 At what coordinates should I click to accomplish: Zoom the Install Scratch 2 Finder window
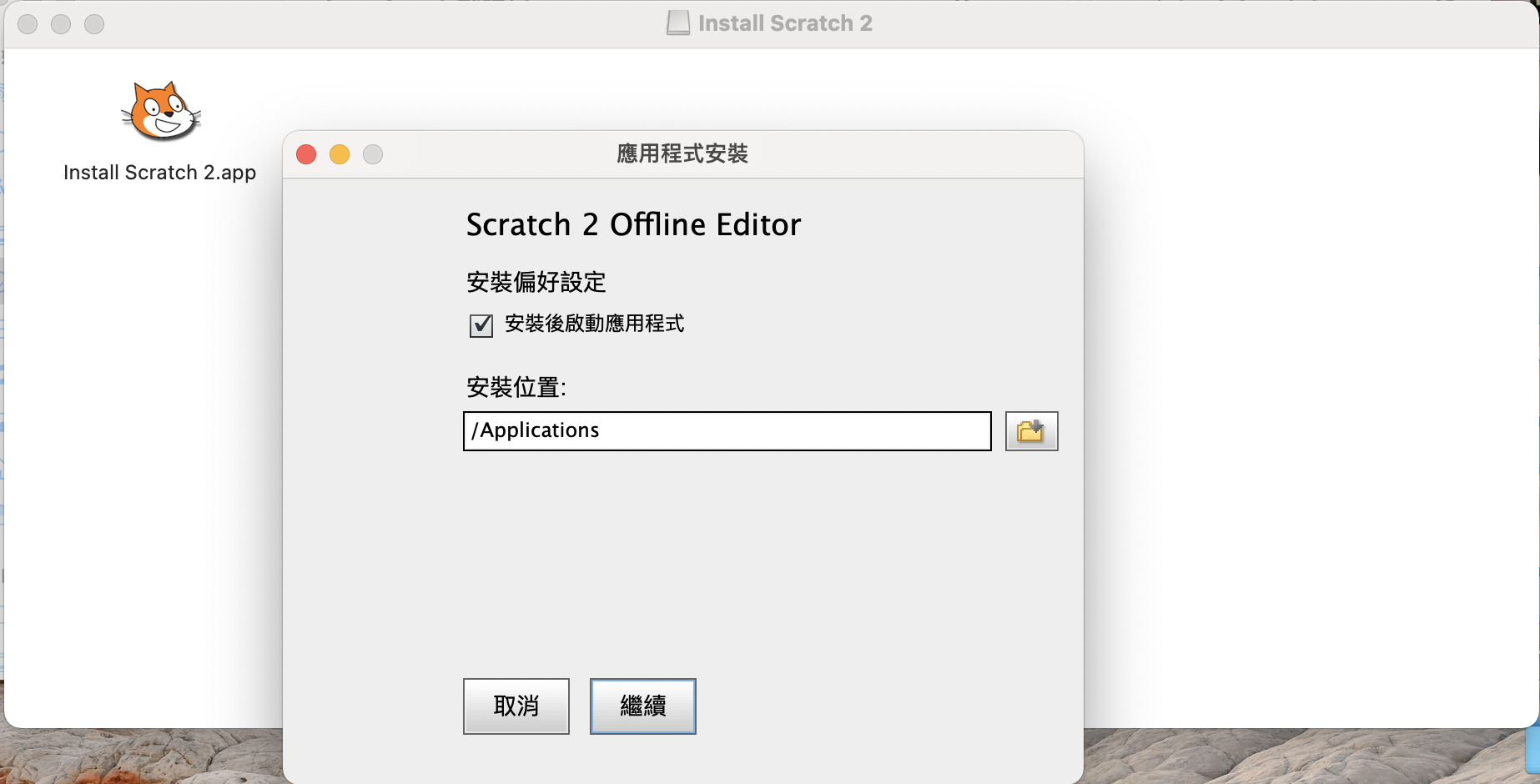click(94, 24)
